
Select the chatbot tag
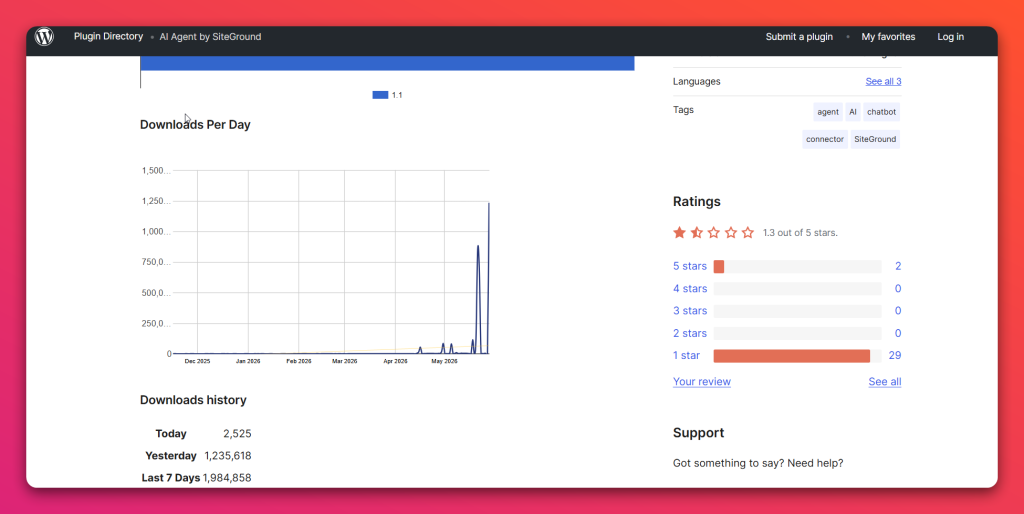click(881, 112)
